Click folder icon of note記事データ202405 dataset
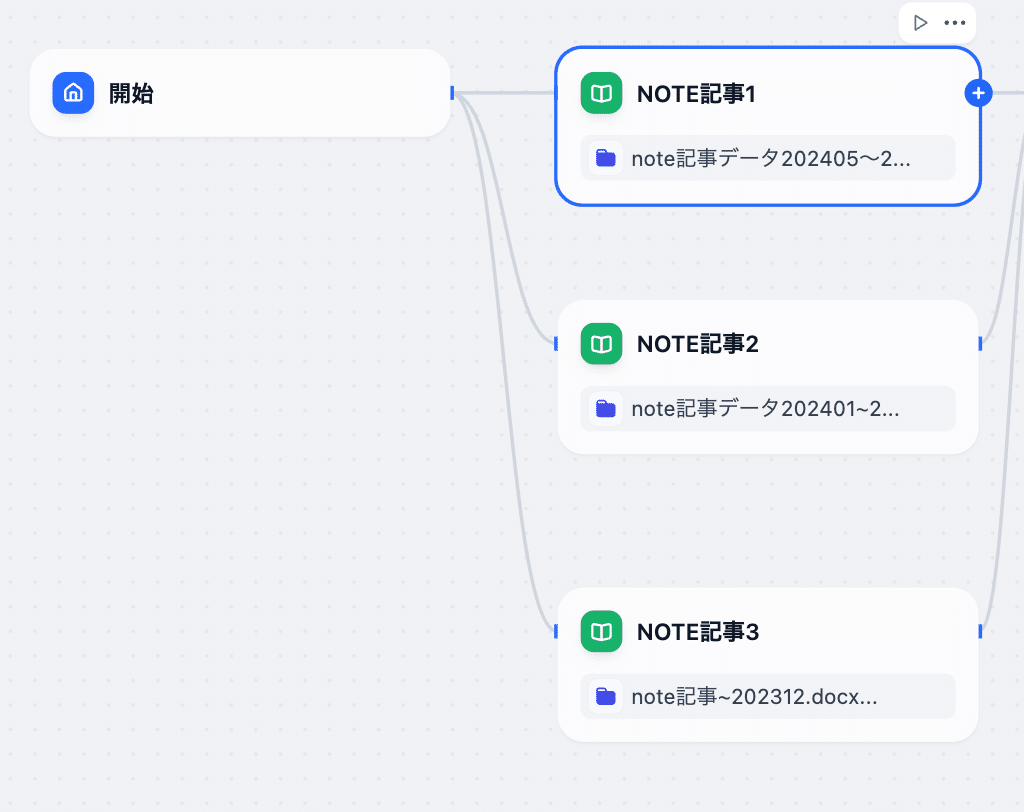Image resolution: width=1024 pixels, height=812 pixels. click(x=605, y=158)
